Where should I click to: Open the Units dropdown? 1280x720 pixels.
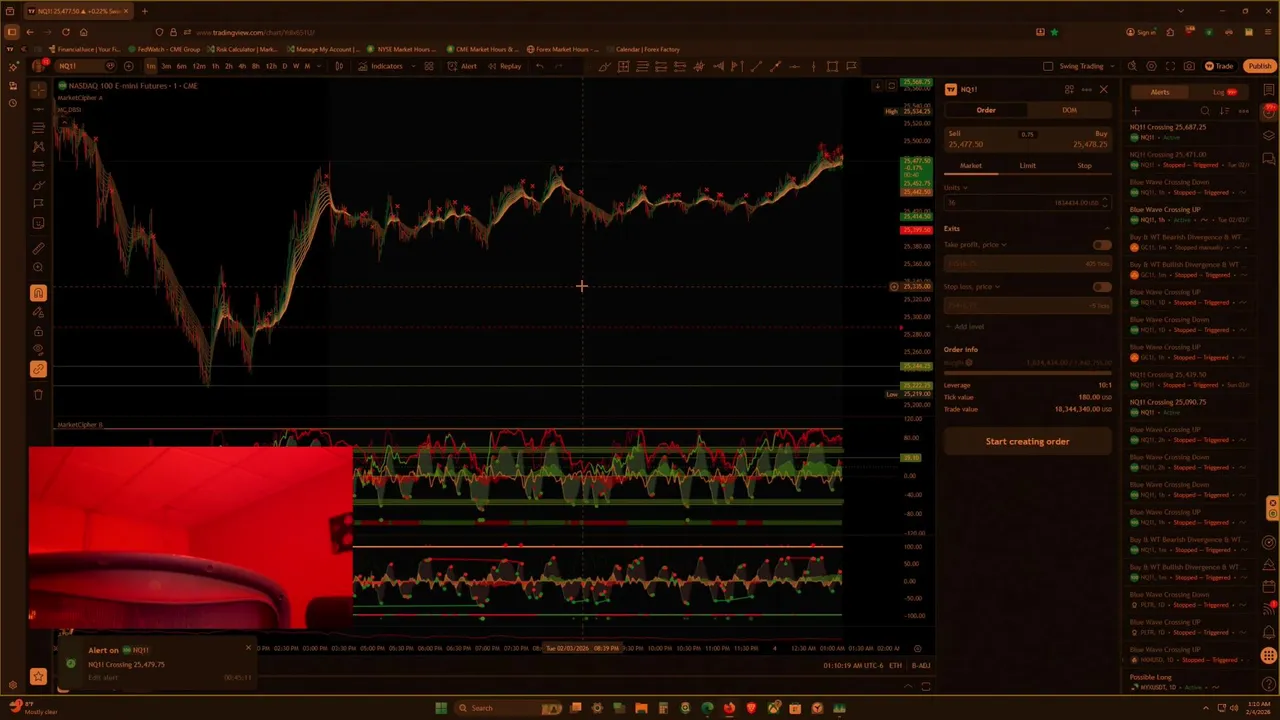(x=956, y=188)
